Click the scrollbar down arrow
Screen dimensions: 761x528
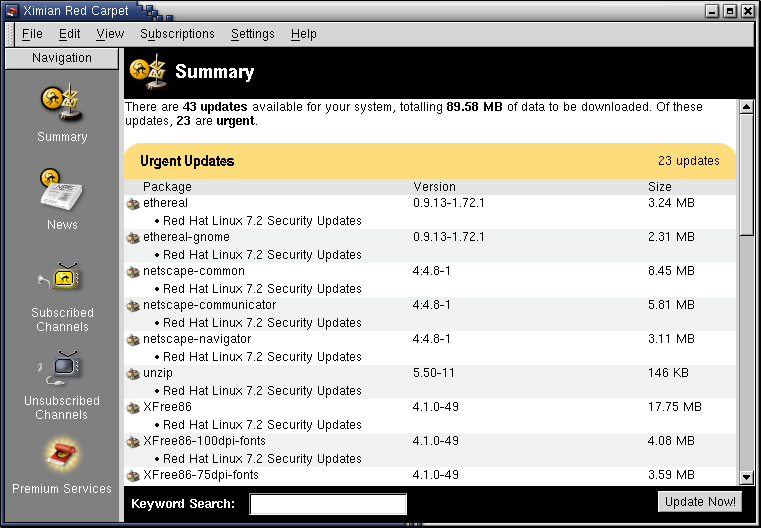coord(746,478)
